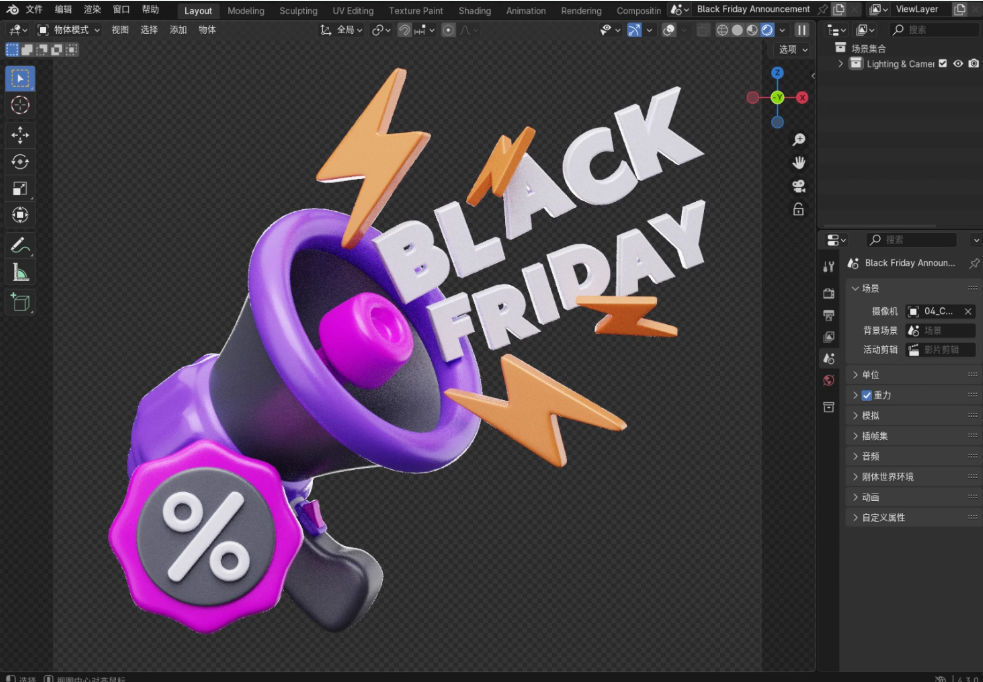Toggle the 重力 (gravity) checkbox
The width and height of the screenshot is (983, 682).
click(x=866, y=396)
